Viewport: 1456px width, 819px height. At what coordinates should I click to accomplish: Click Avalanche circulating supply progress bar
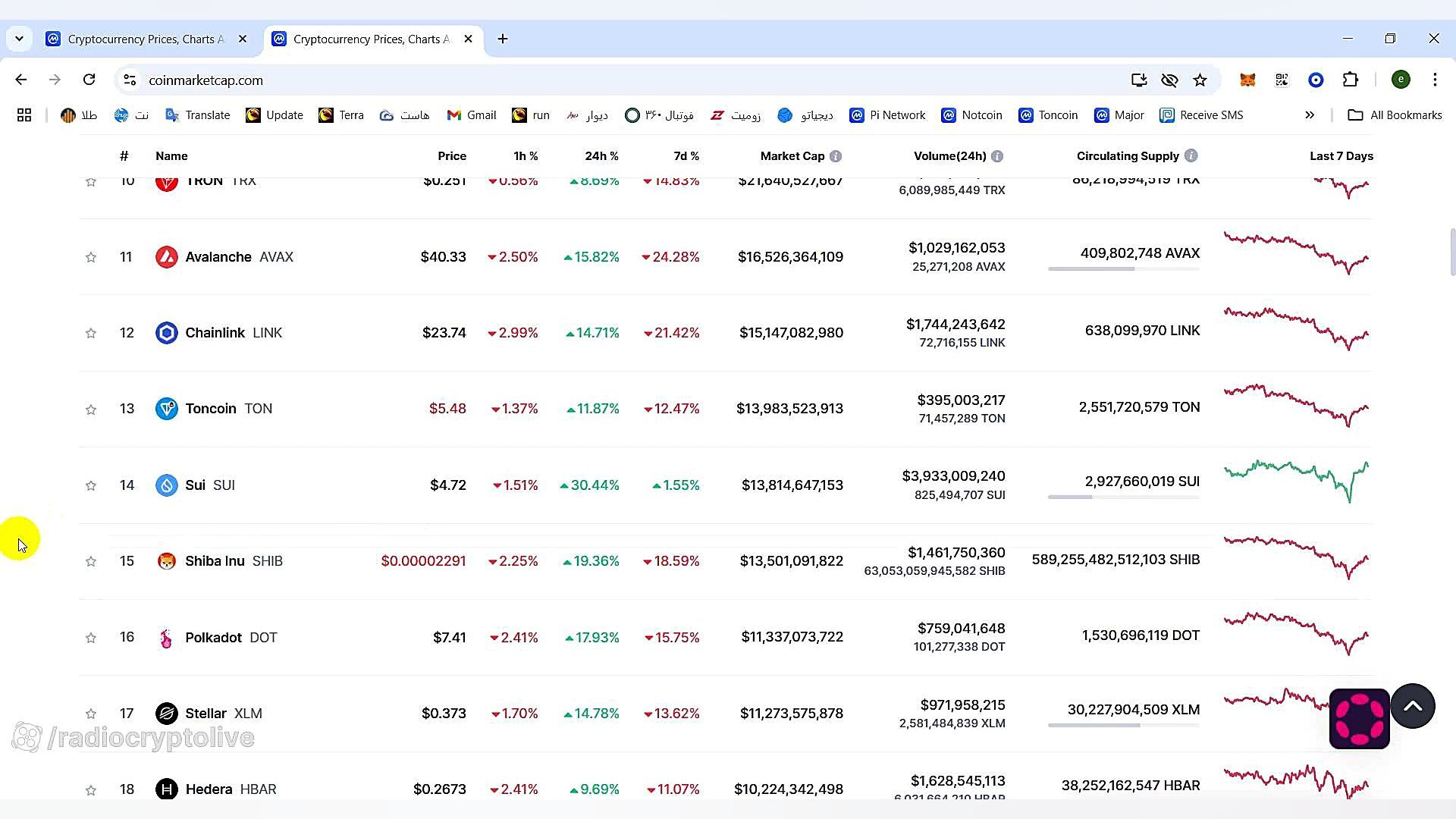(1124, 268)
